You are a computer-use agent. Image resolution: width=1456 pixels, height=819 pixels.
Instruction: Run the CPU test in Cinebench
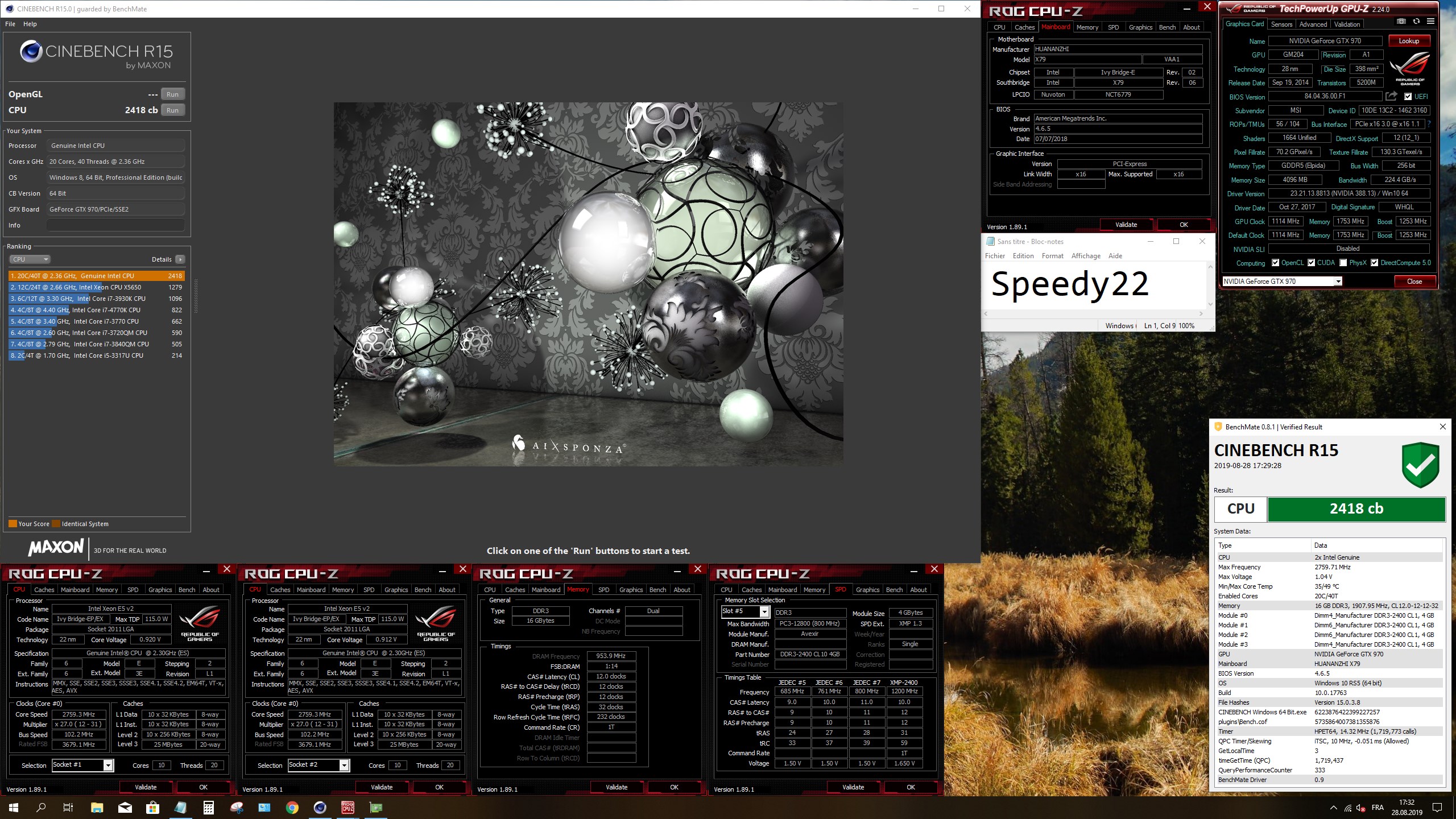[173, 110]
